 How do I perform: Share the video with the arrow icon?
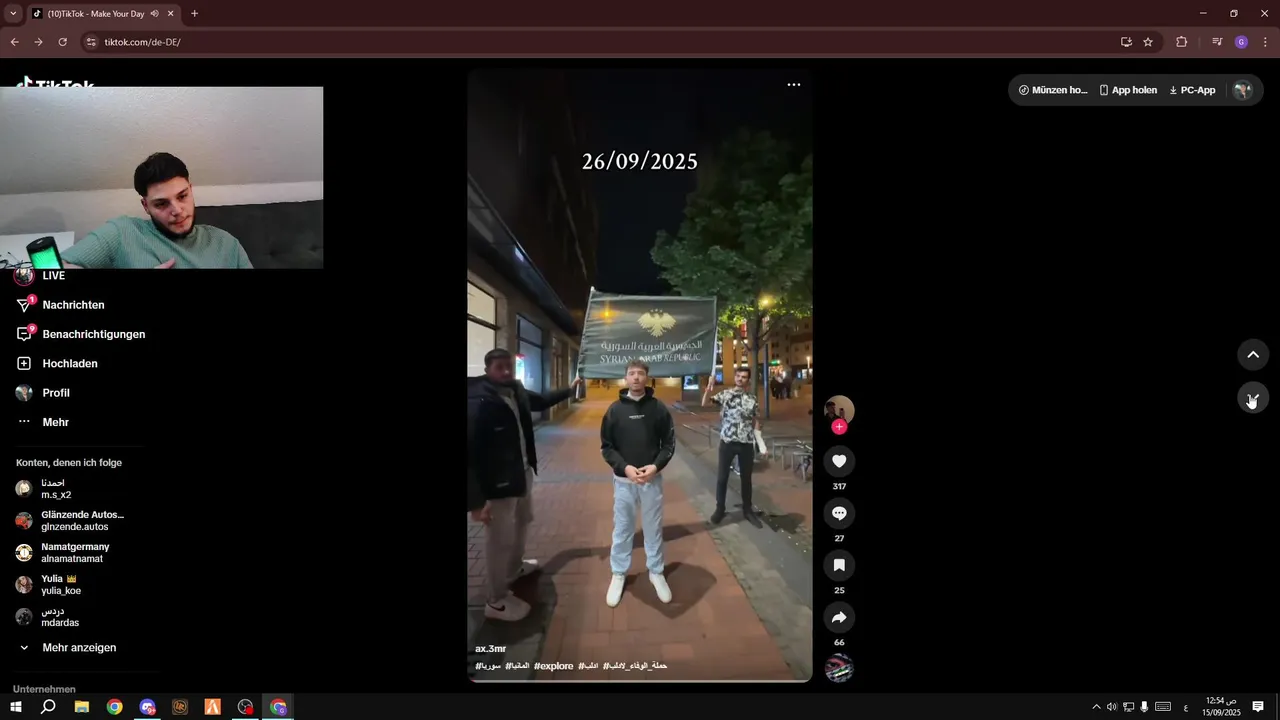click(839, 617)
